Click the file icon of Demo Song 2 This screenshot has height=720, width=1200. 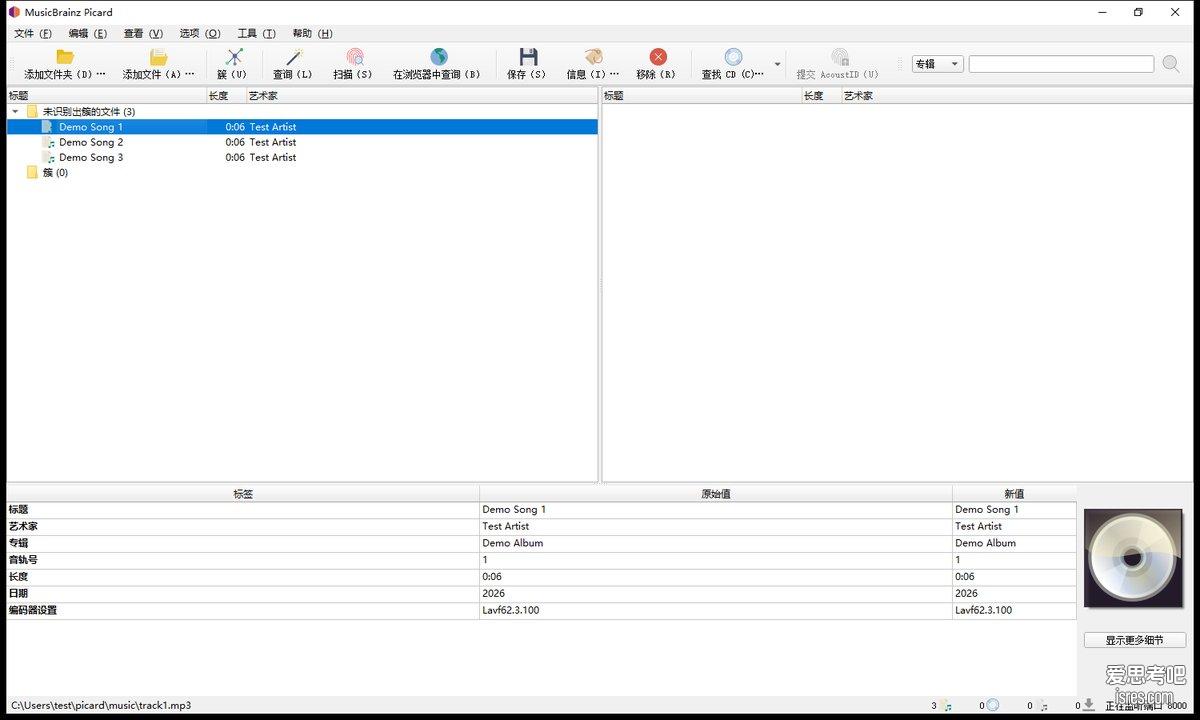pyautogui.click(x=48, y=142)
